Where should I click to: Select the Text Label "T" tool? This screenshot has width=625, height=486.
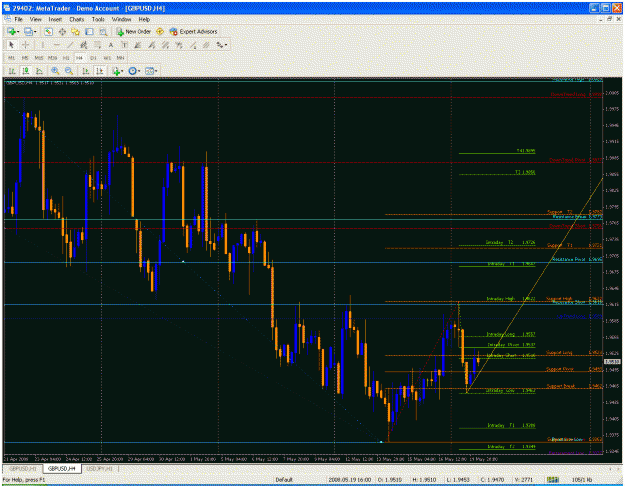[x=124, y=45]
